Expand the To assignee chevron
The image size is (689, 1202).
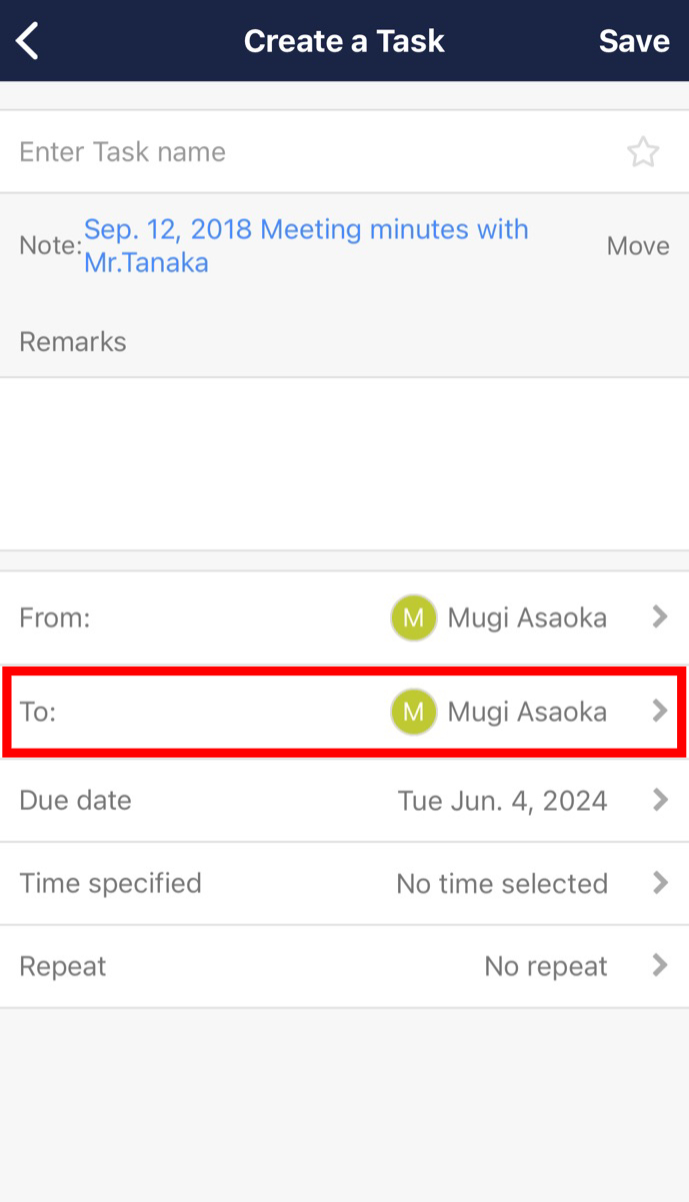click(x=660, y=711)
